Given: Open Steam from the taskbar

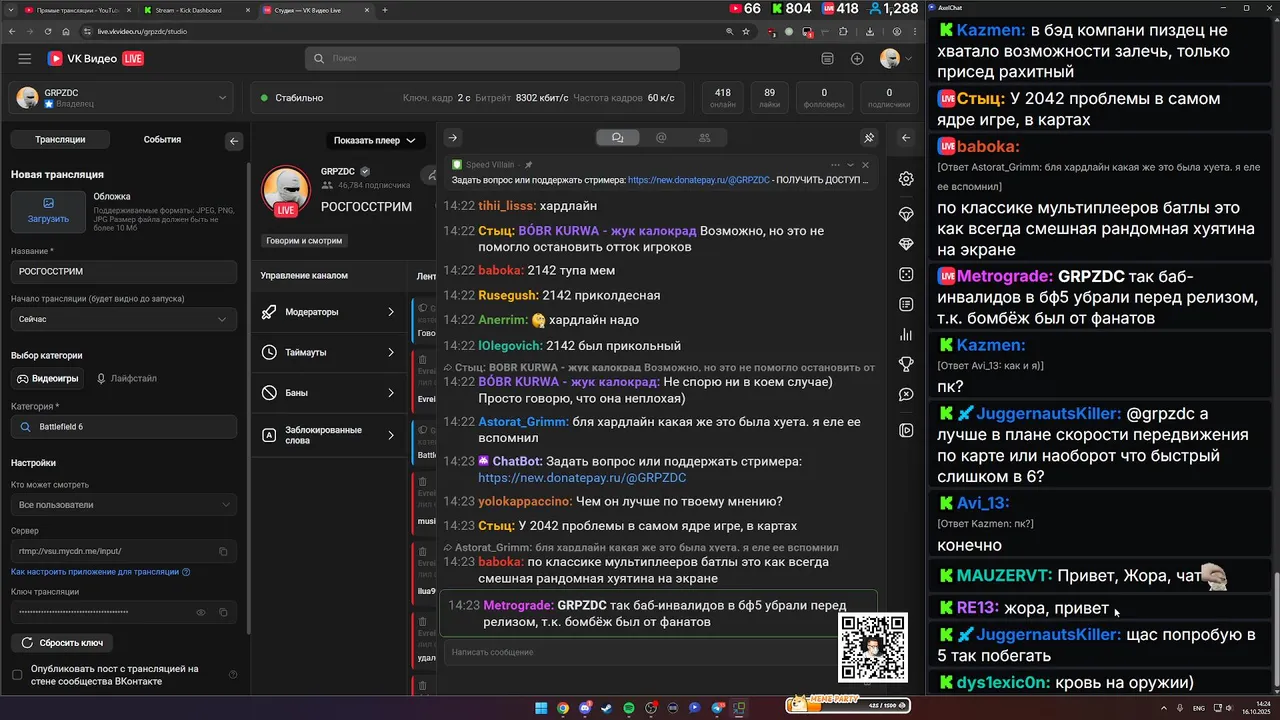Looking at the screenshot, I should 607,708.
